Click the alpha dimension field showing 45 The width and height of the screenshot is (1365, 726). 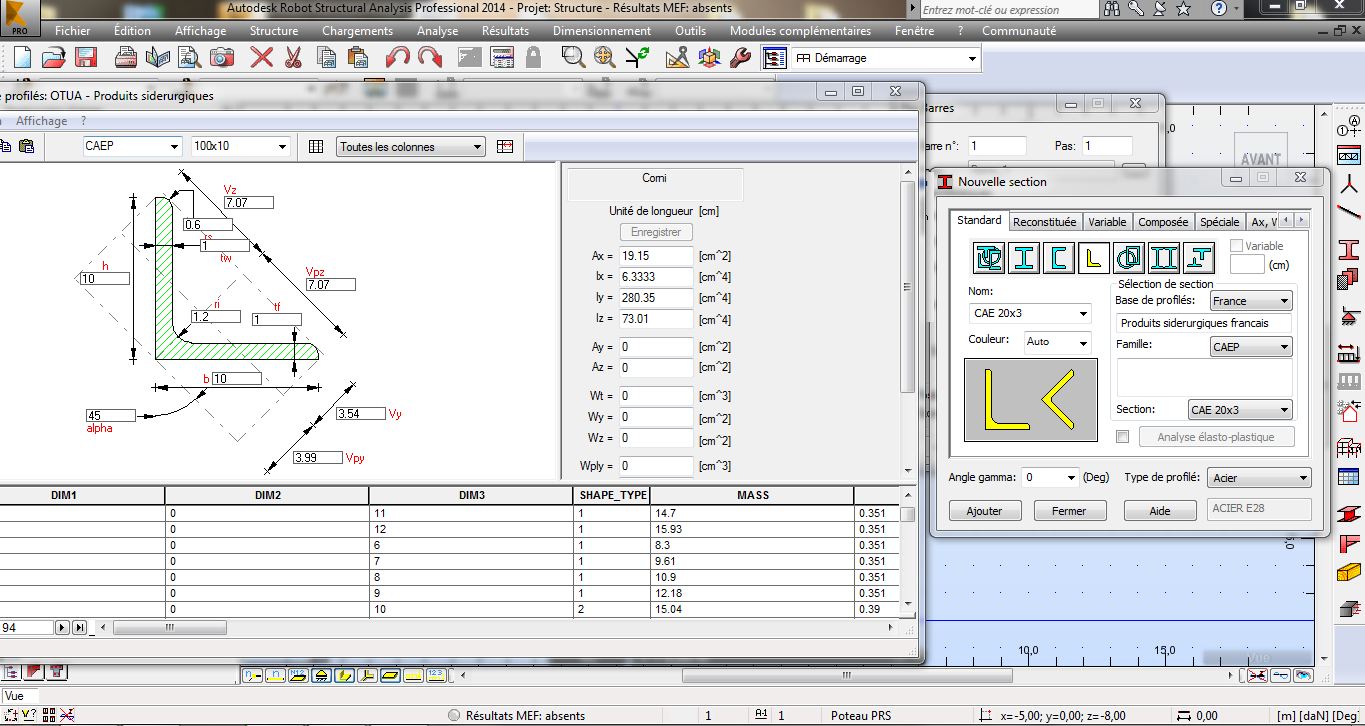point(110,415)
